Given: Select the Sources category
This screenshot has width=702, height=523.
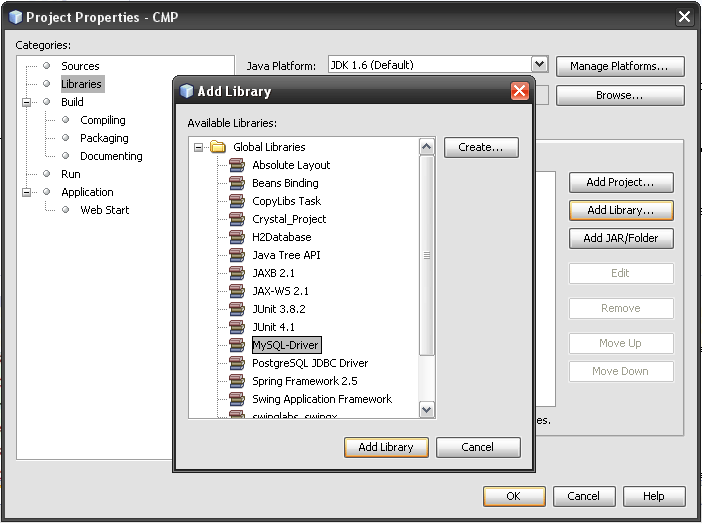Looking at the screenshot, I should click(x=80, y=66).
